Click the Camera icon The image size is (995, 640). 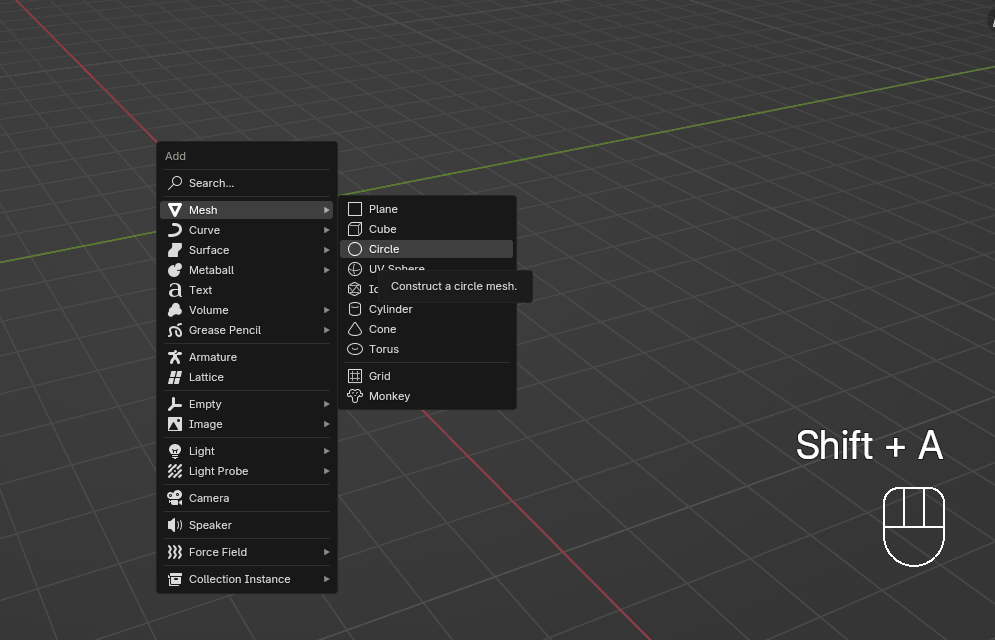coord(175,498)
